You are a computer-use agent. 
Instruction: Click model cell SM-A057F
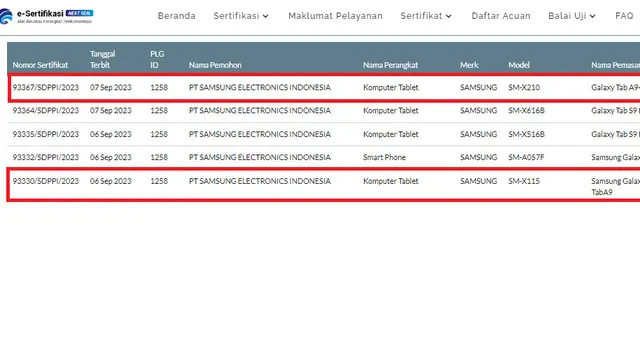click(x=526, y=157)
